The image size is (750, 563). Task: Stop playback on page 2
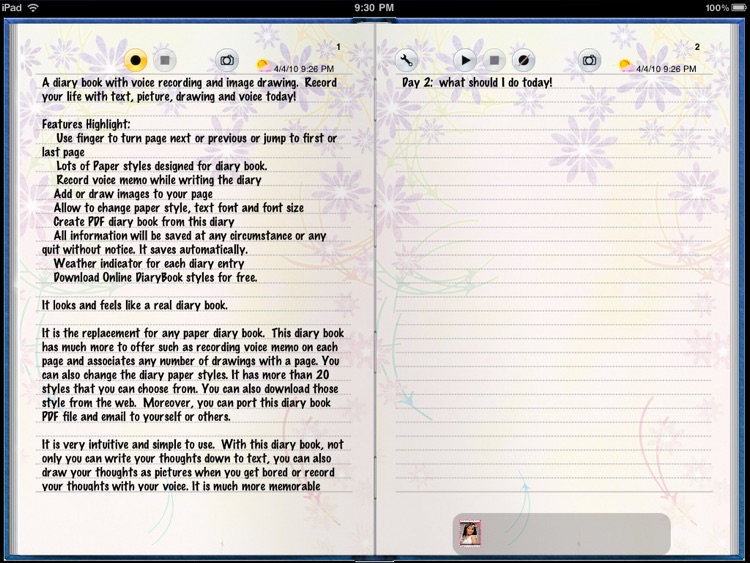pyautogui.click(x=494, y=60)
